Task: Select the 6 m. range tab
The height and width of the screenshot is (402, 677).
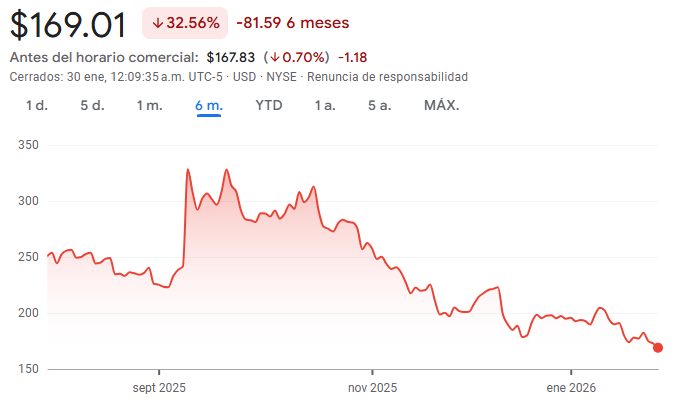Action: tap(209, 105)
